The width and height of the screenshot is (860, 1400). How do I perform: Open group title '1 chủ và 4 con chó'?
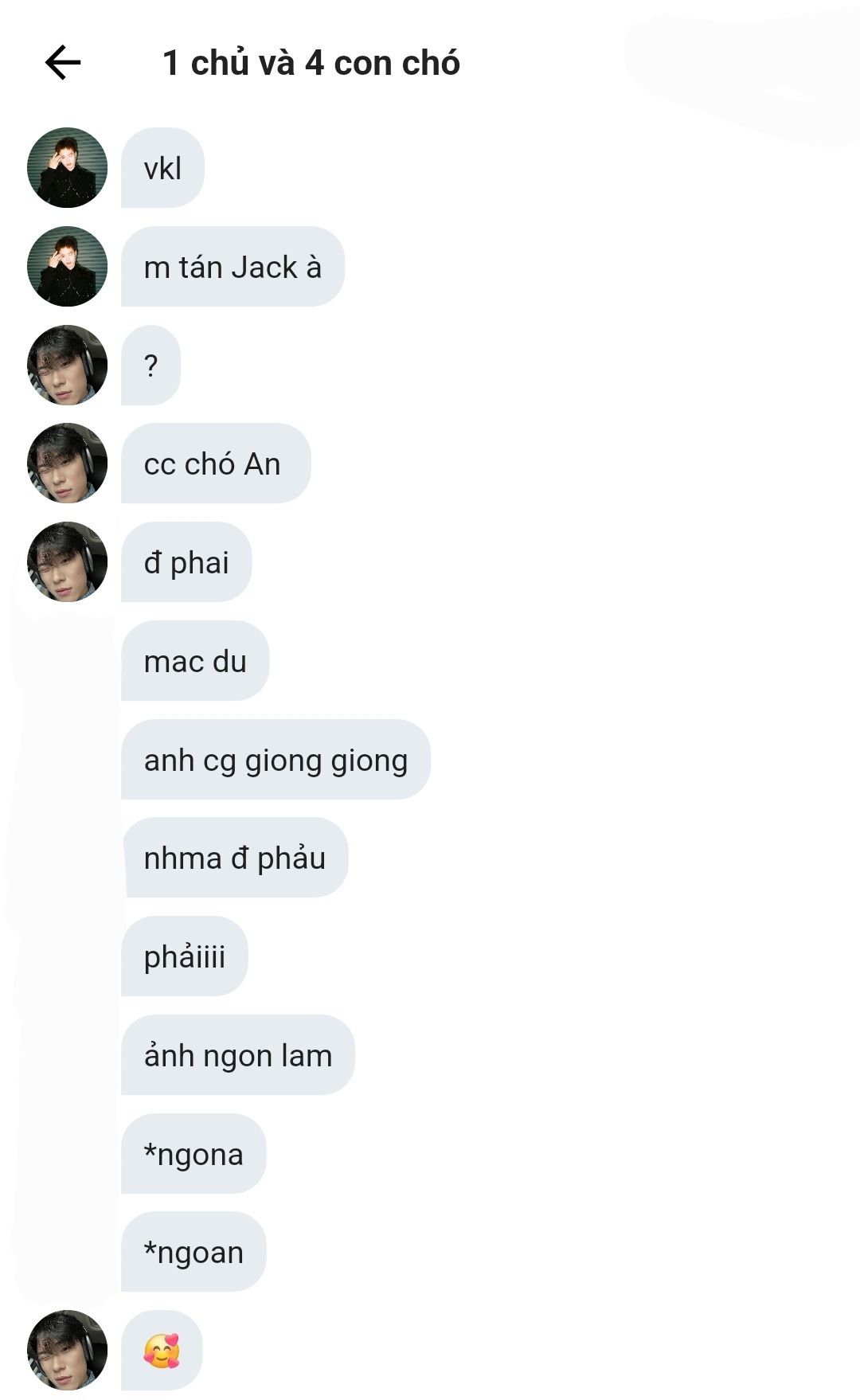tap(311, 63)
